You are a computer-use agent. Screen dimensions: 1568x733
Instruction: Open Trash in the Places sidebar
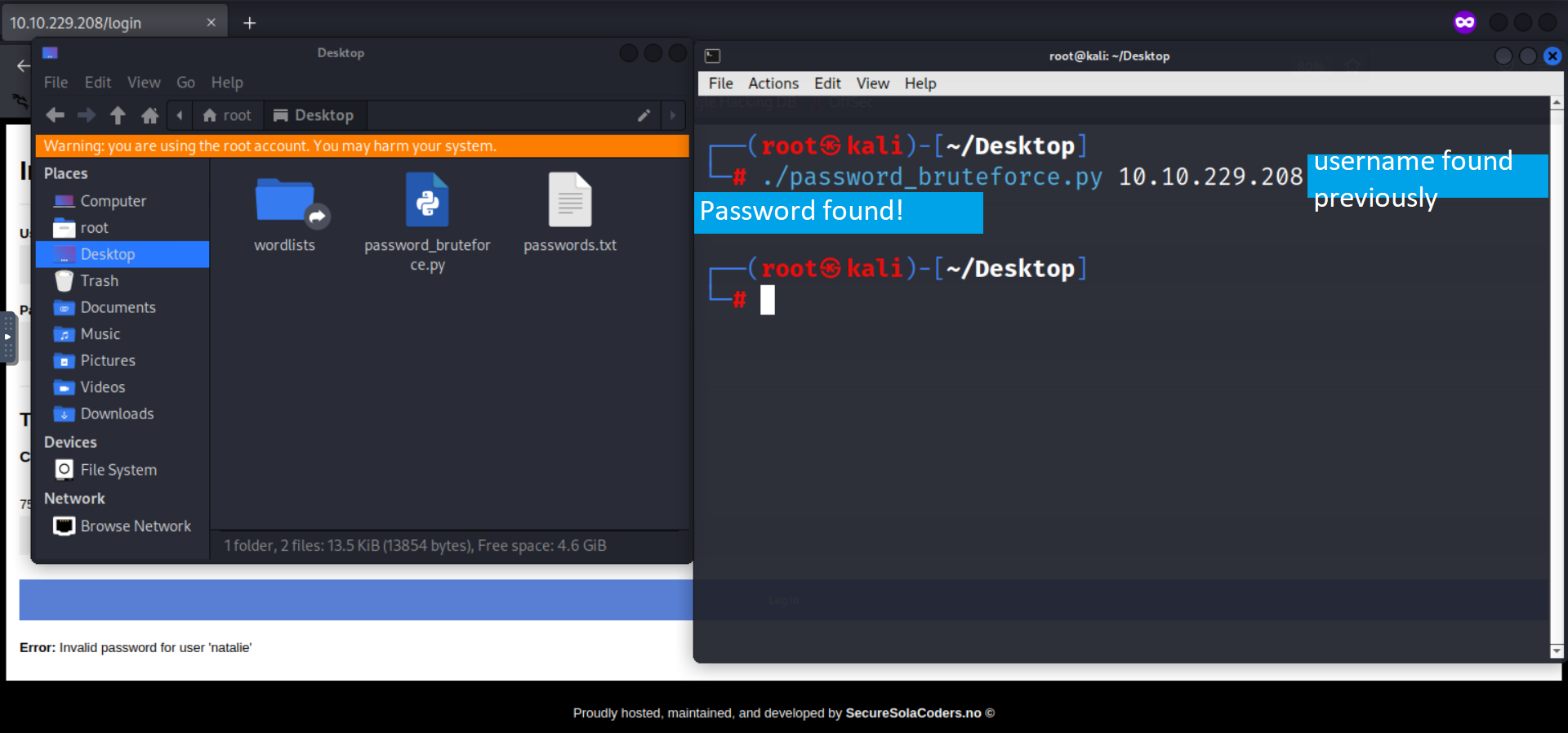click(99, 281)
